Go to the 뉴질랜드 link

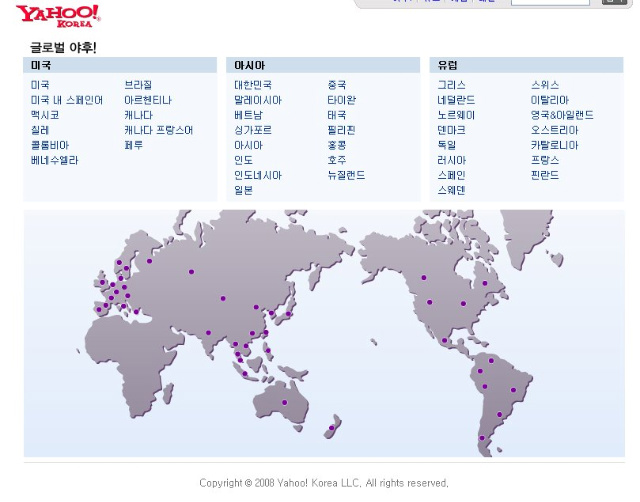[x=346, y=175]
